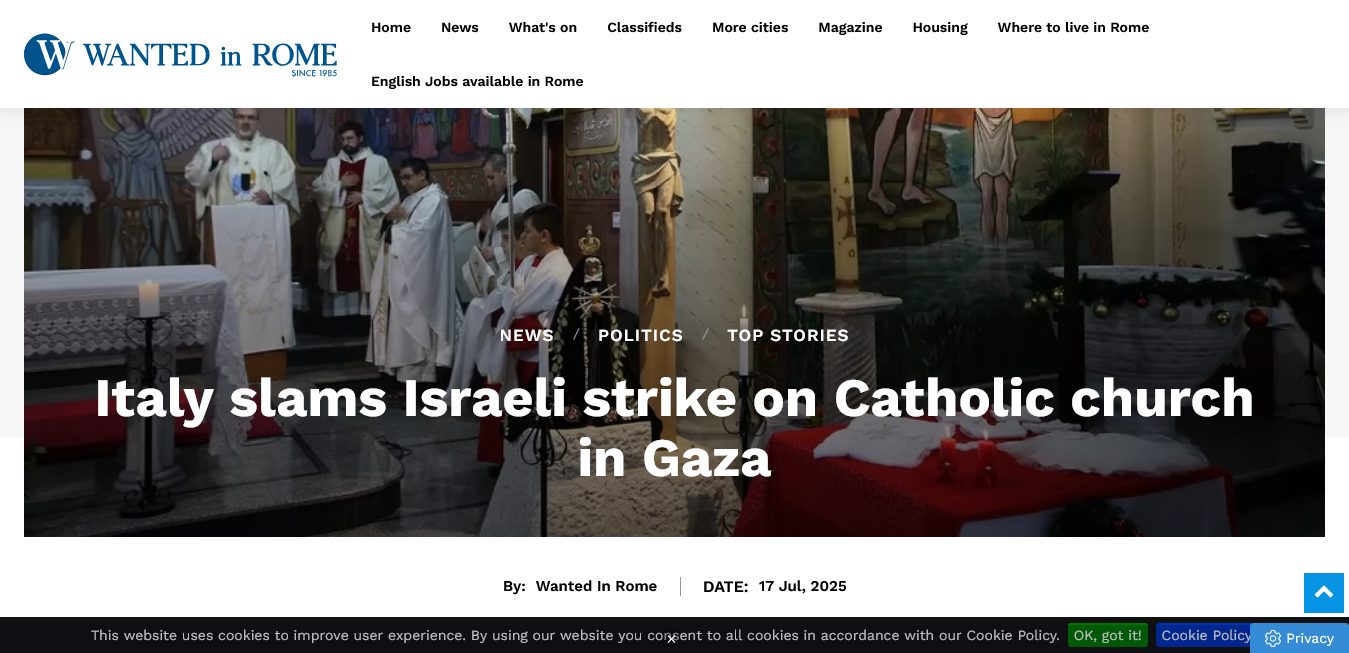Open the Cookie Policy button
The height and width of the screenshot is (653, 1349).
click(1206, 635)
